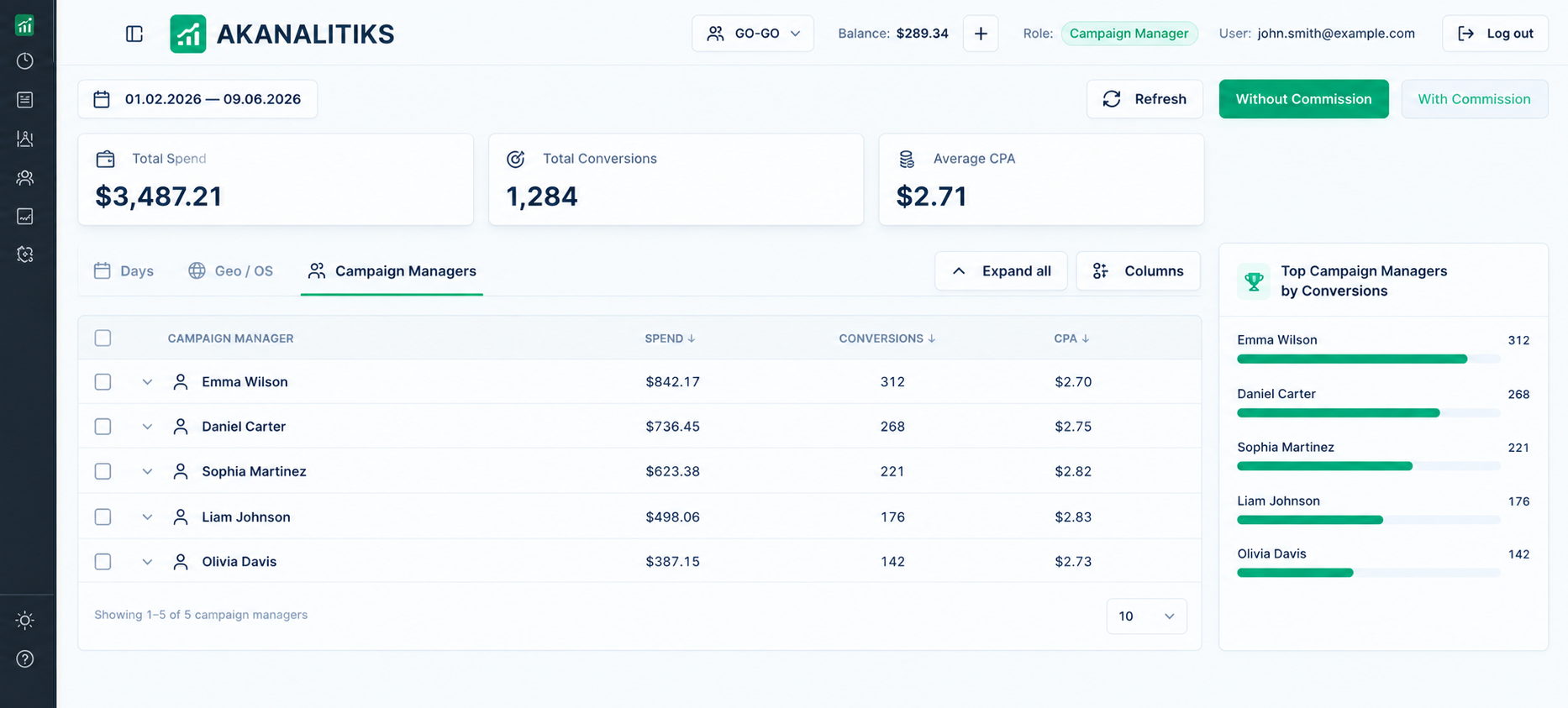Click the target icon on Total Conversions card

click(x=516, y=159)
